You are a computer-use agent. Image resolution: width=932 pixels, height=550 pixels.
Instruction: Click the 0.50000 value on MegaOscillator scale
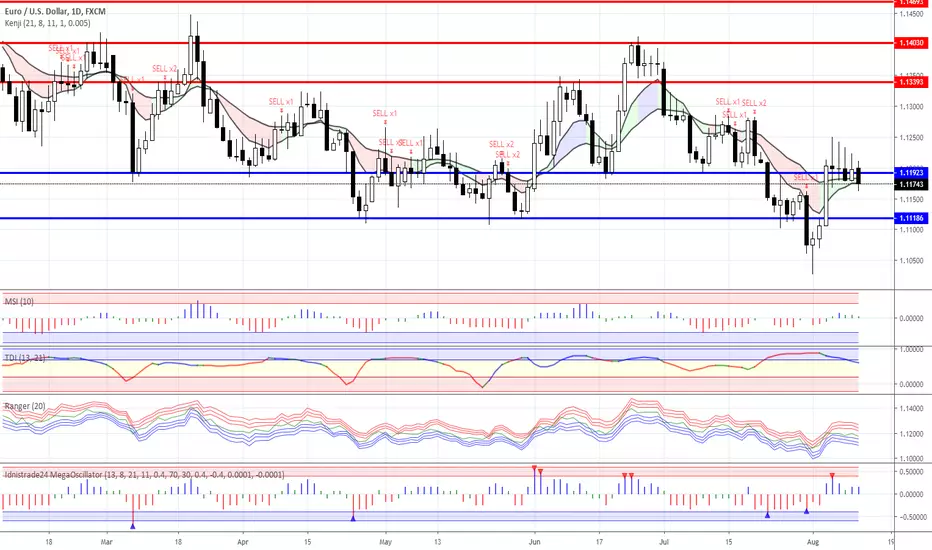coord(911,472)
